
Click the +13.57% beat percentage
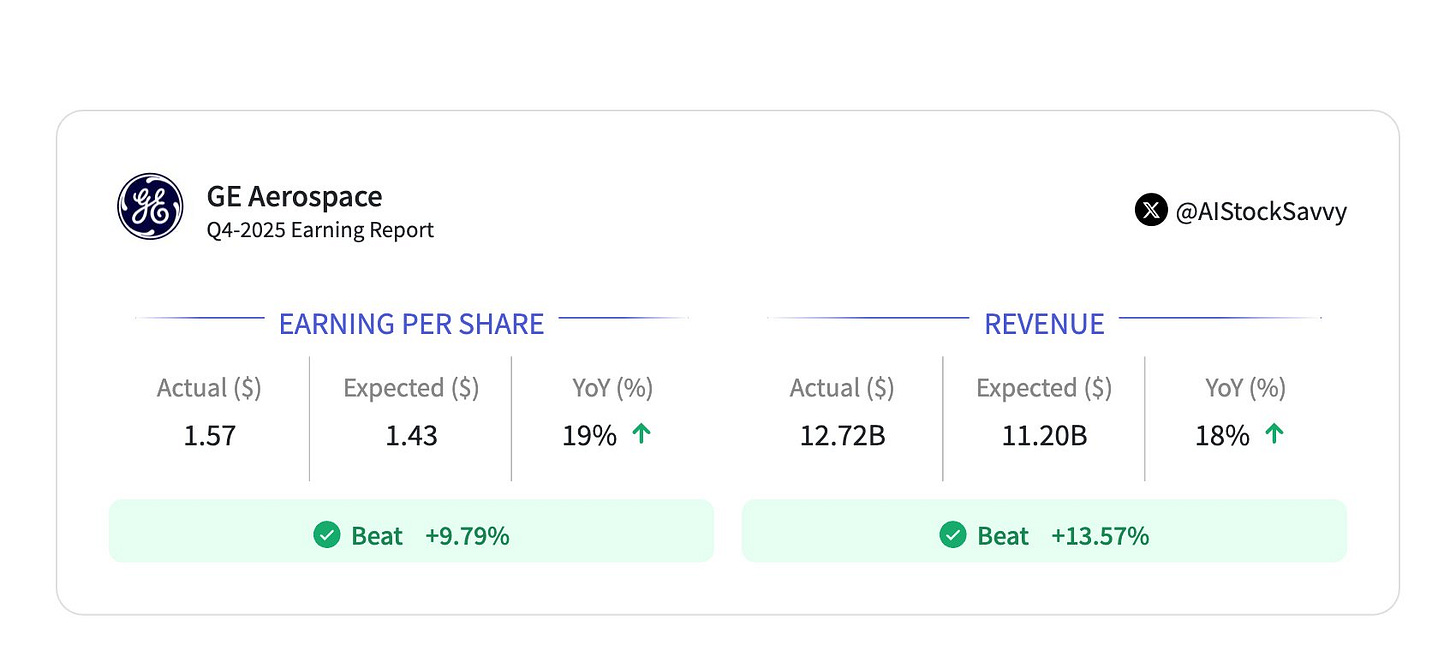(1100, 537)
